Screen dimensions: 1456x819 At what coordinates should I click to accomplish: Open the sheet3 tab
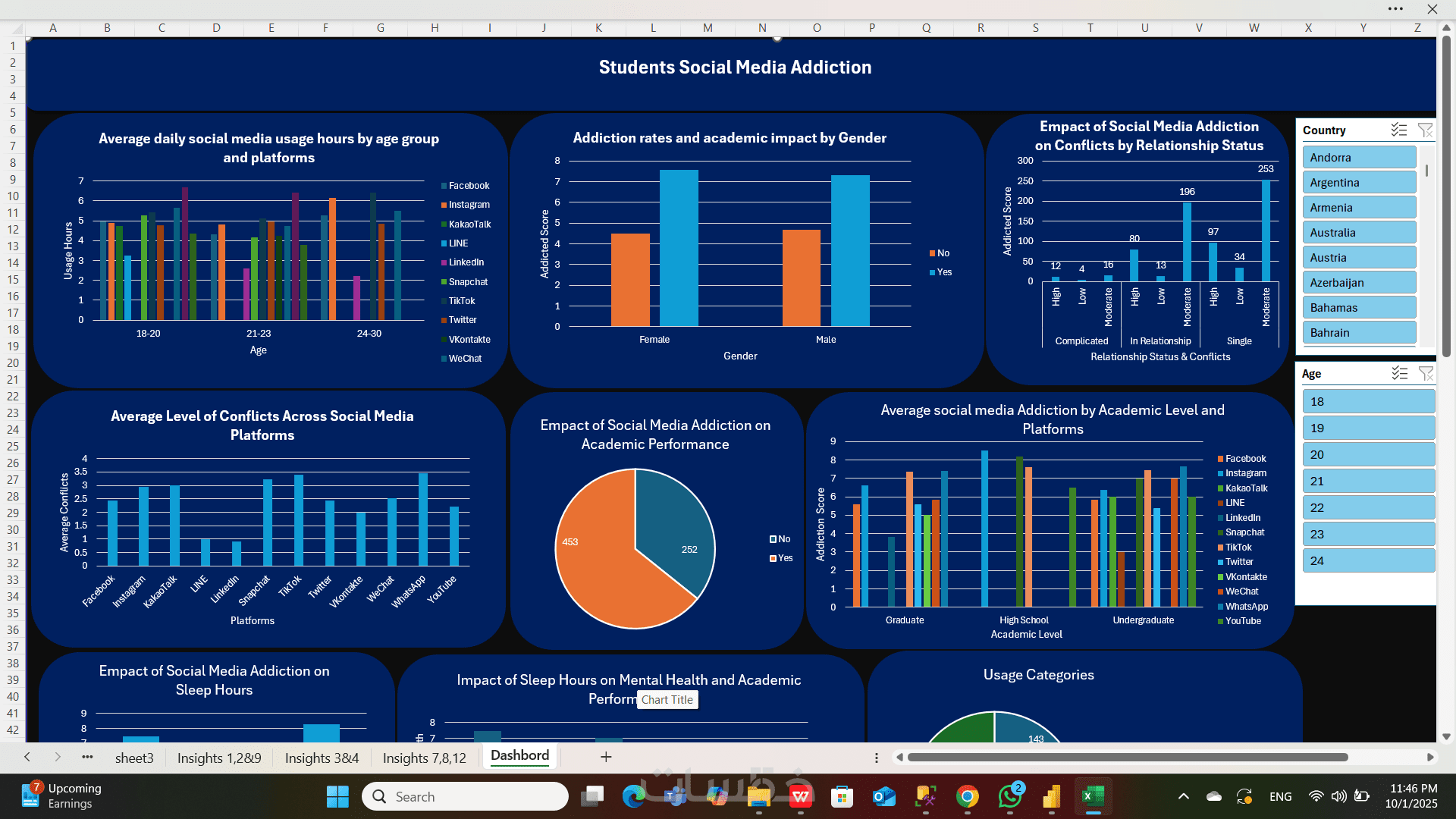(x=134, y=758)
